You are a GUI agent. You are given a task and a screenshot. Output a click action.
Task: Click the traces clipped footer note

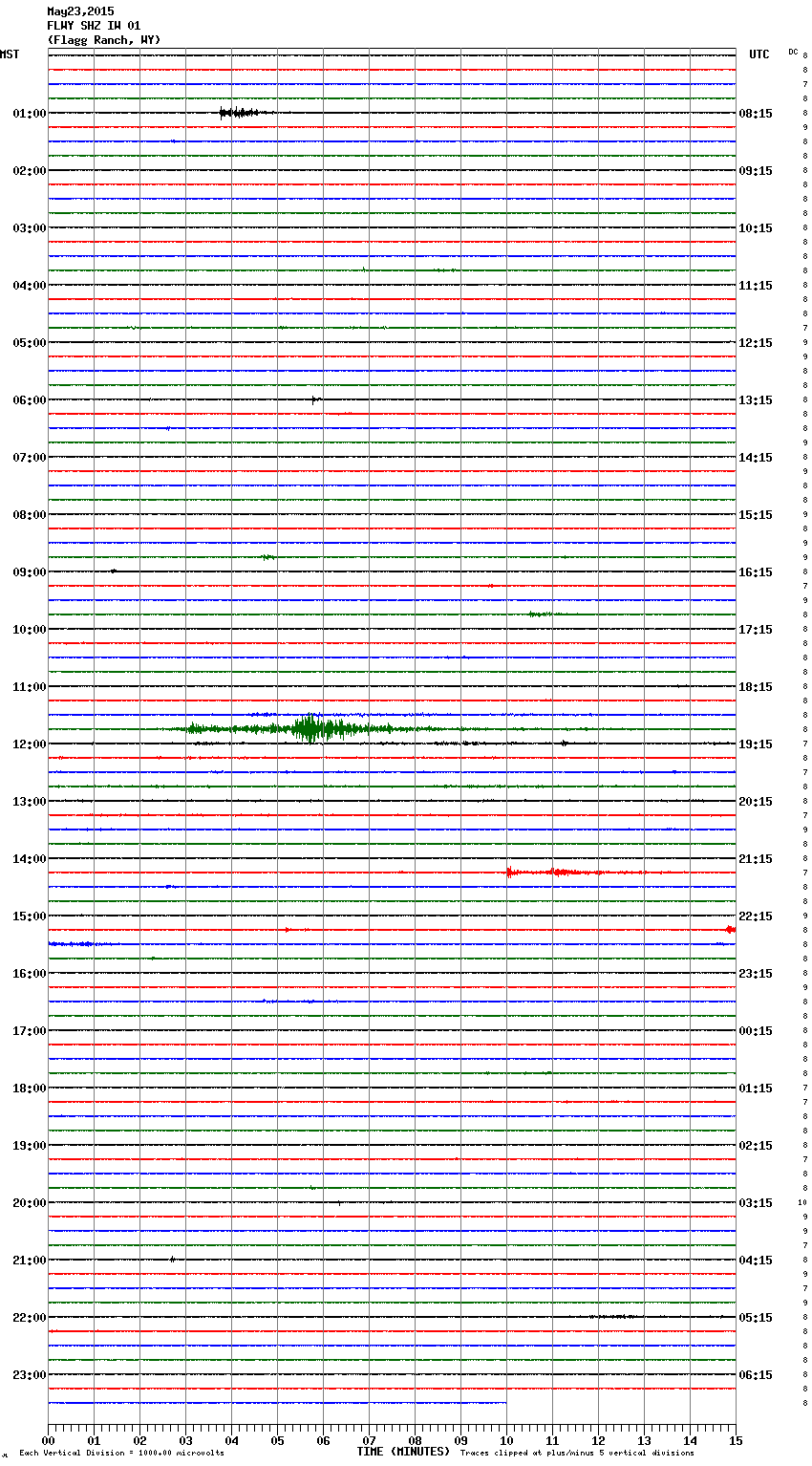[x=577, y=1454]
